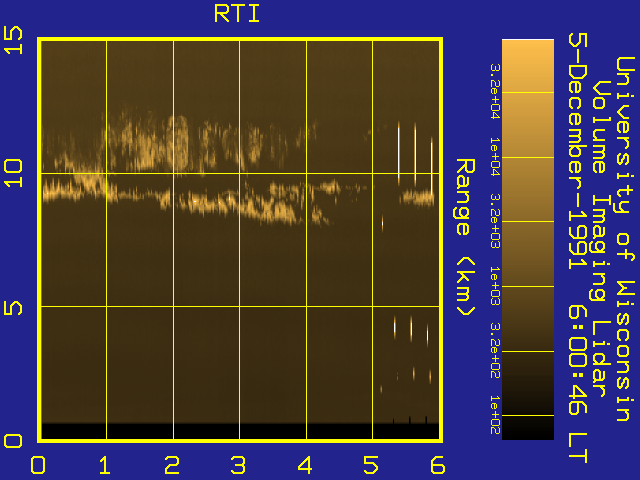Viewport: 640px width, 480px height.
Task: Click the 'University of Wisconsin' text
Action: [625, 238]
